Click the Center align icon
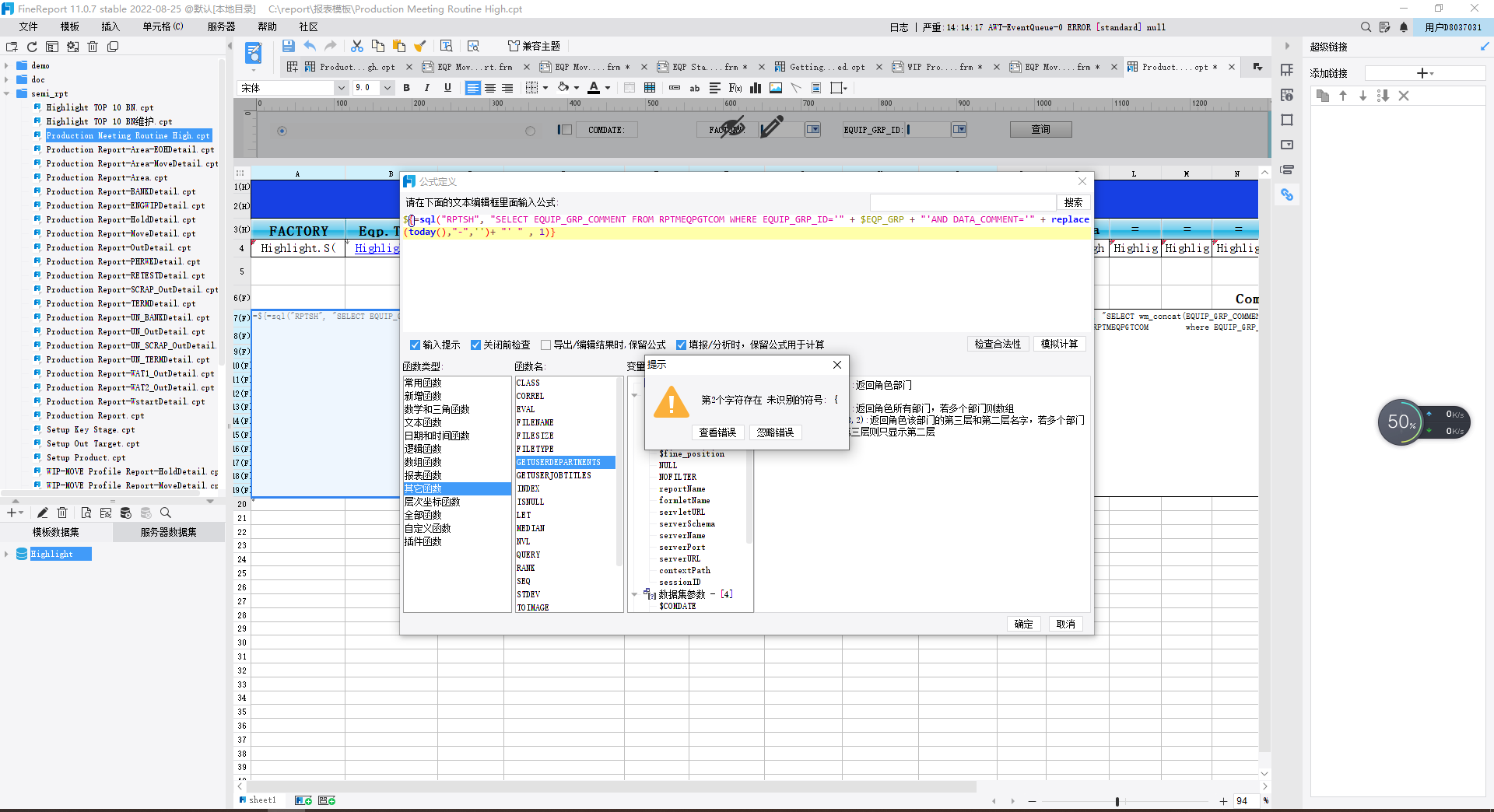Screen dimensions: 1494x812 pos(490,88)
